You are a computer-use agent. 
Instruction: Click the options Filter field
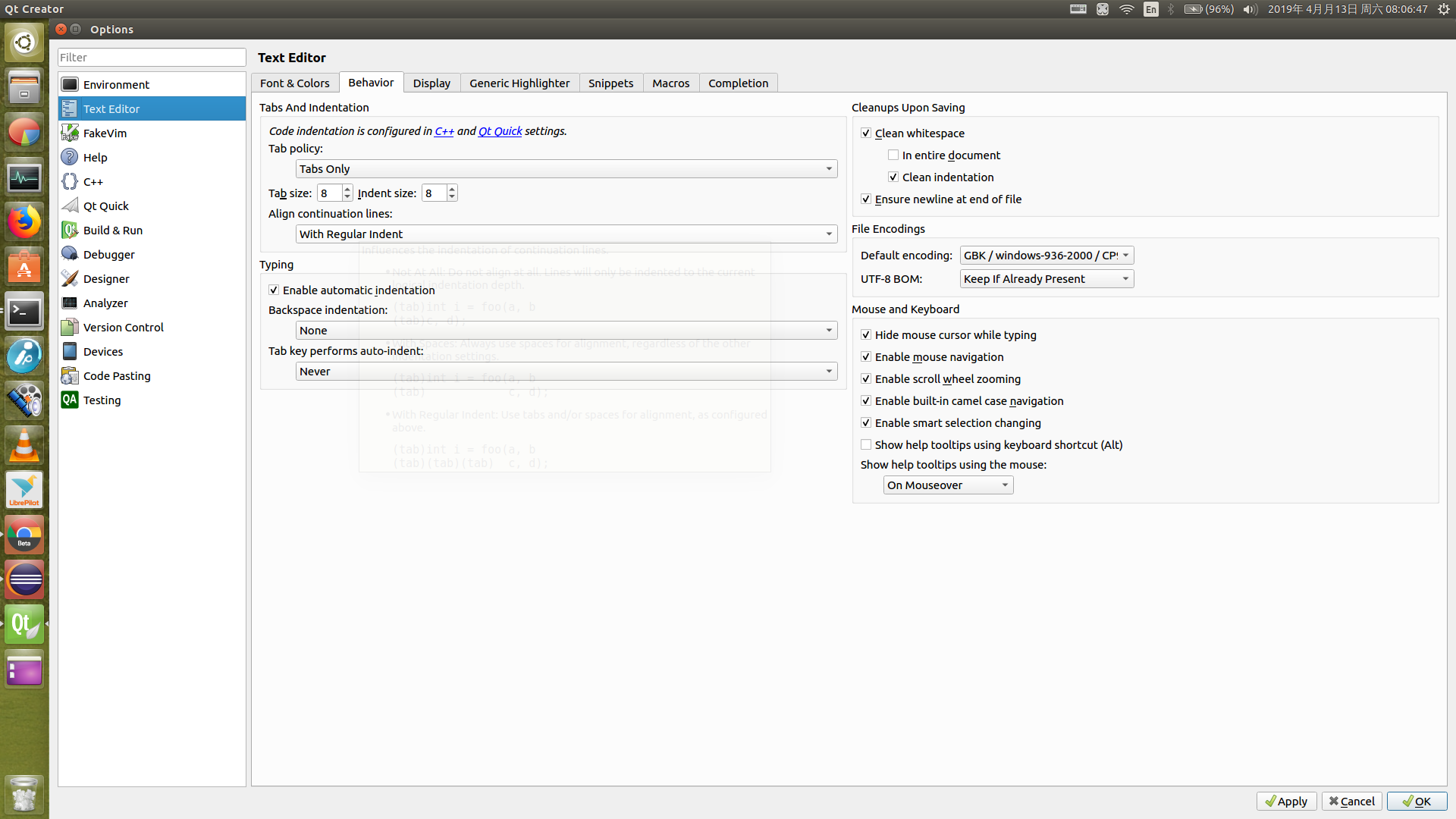(152, 57)
